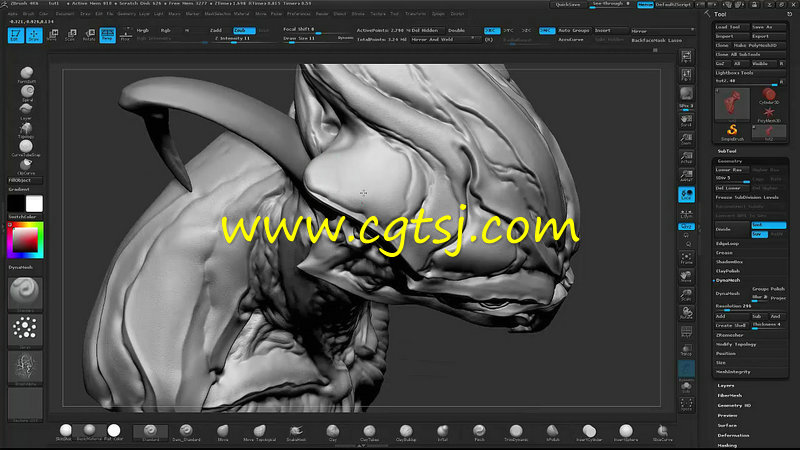Open the Preferences menu
The height and width of the screenshot is (450, 800).
[298, 14]
